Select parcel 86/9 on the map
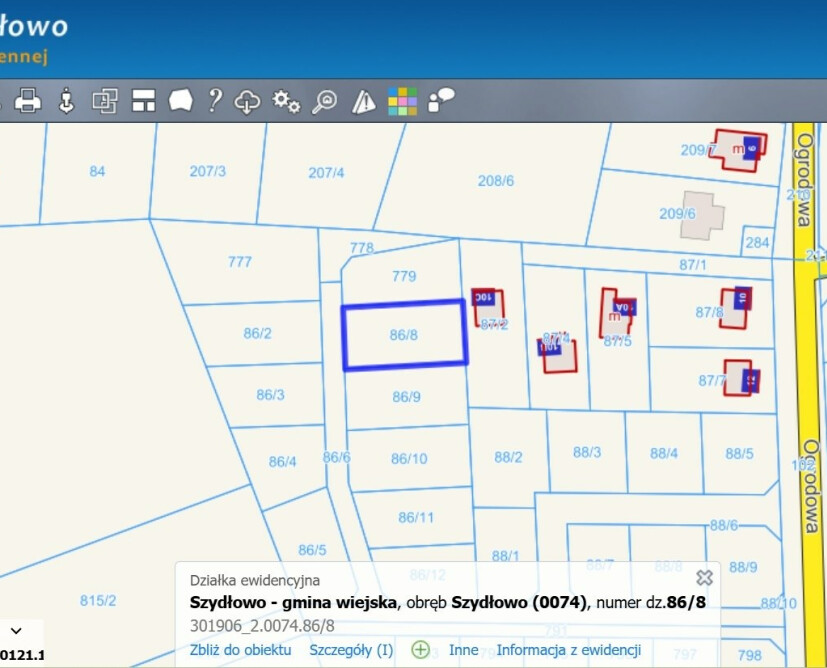The height and width of the screenshot is (668, 827). [x=406, y=396]
